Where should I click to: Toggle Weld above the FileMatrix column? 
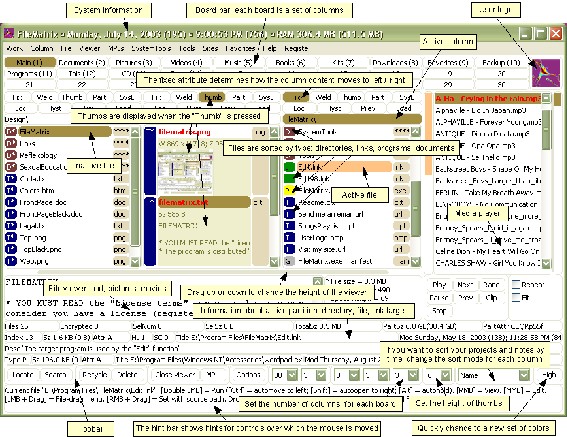(x=323, y=97)
